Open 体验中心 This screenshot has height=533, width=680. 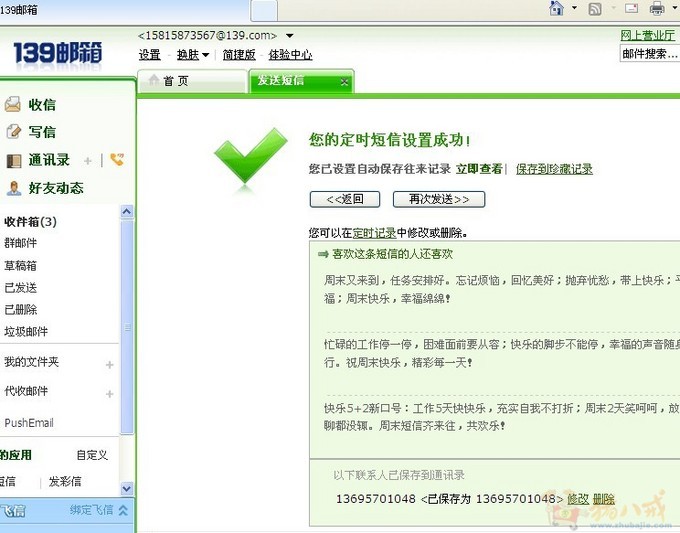point(291,55)
